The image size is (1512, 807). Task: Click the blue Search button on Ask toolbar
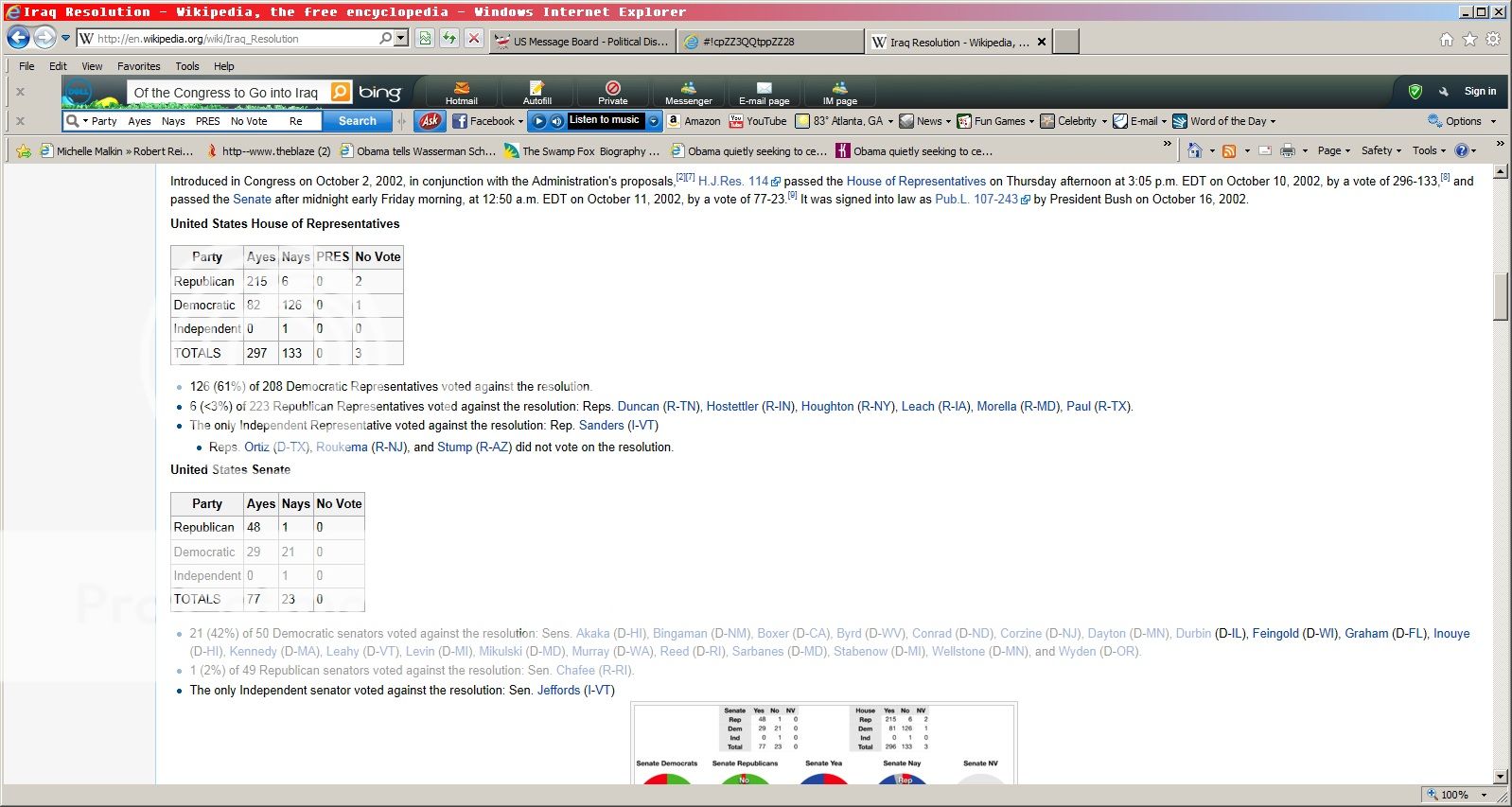tap(358, 121)
